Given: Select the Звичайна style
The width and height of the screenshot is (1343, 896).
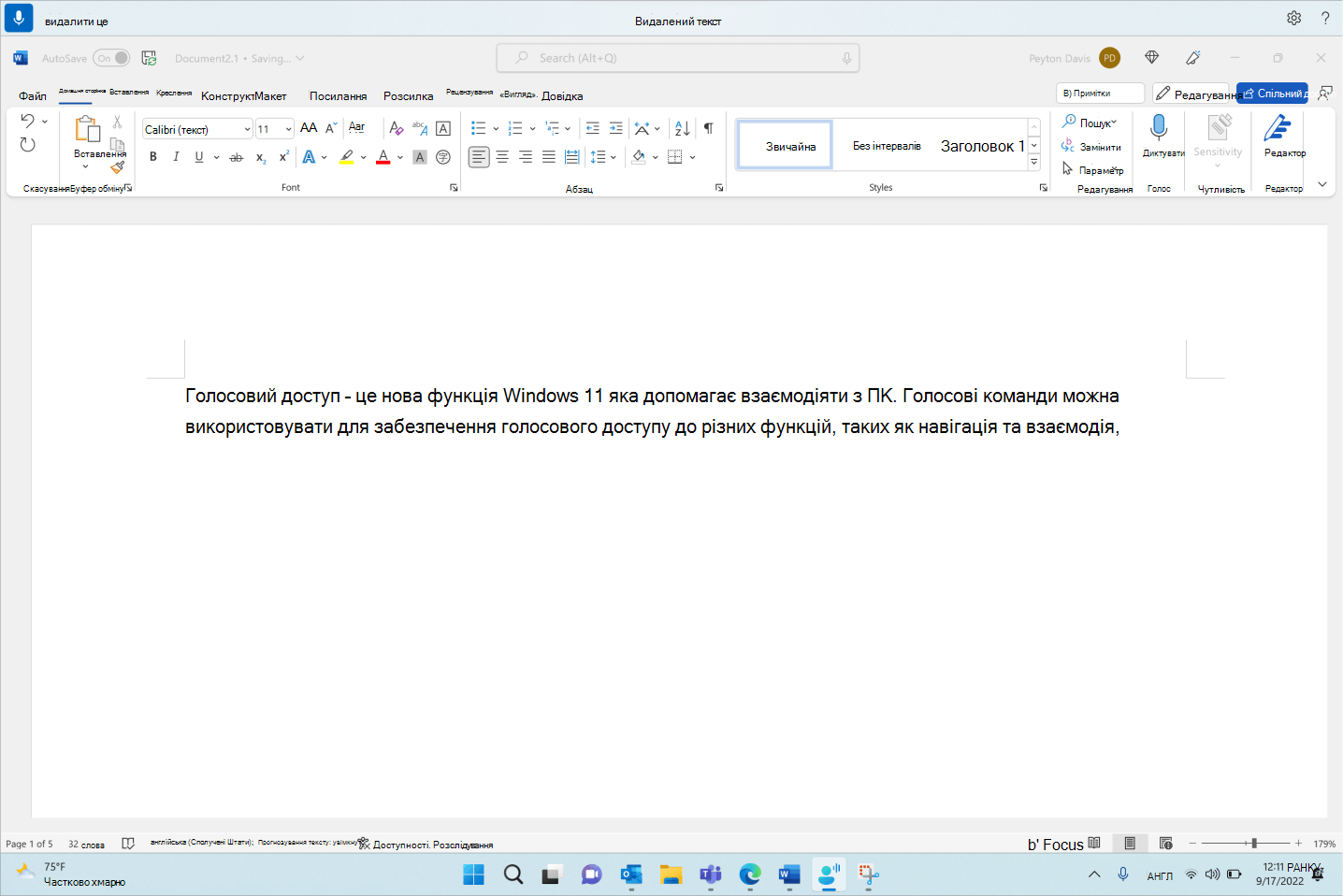Looking at the screenshot, I should coord(786,146).
